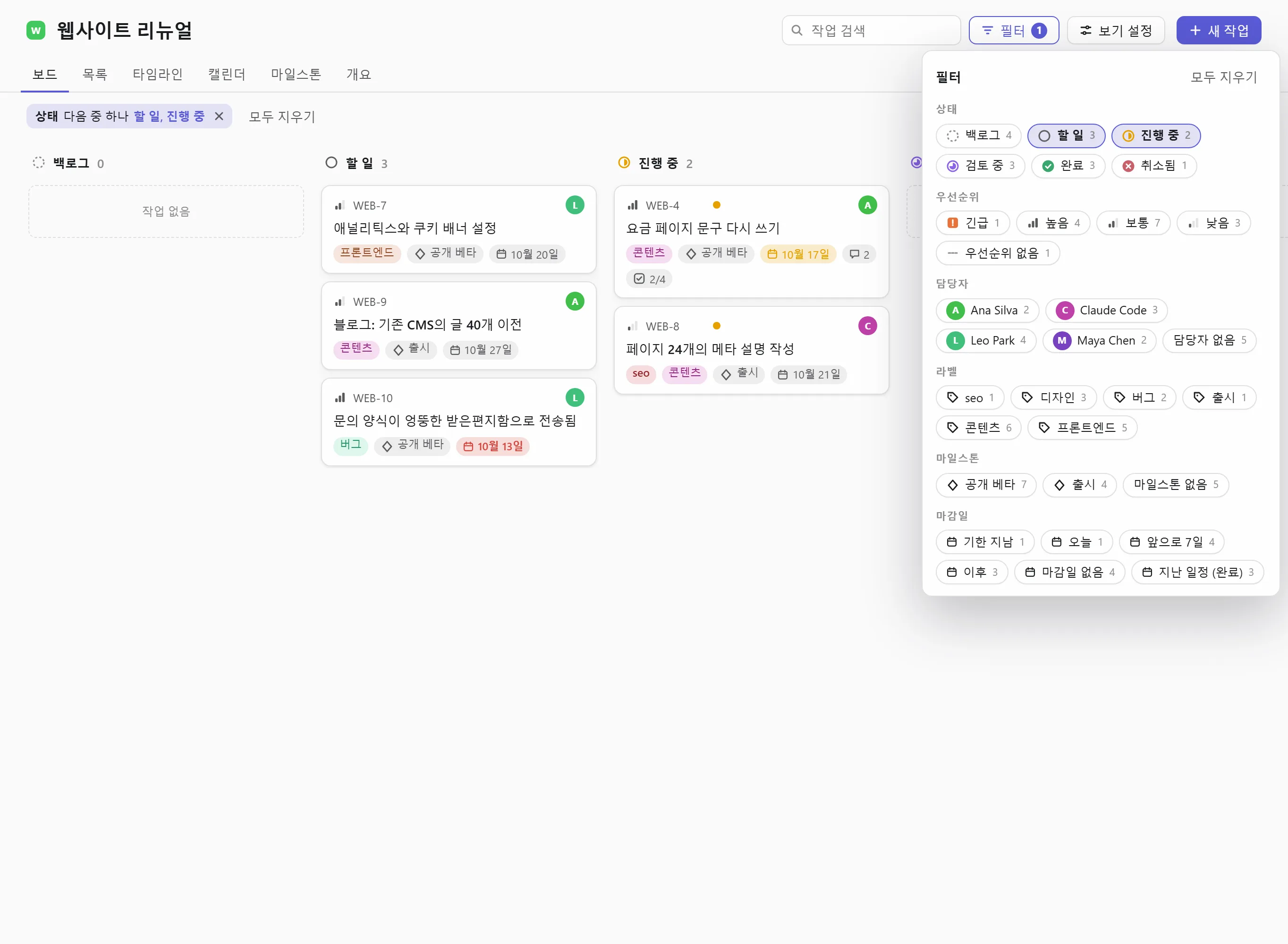The image size is (1288, 944).
Task: Click the 작업 검색 search field
Action: tap(871, 30)
